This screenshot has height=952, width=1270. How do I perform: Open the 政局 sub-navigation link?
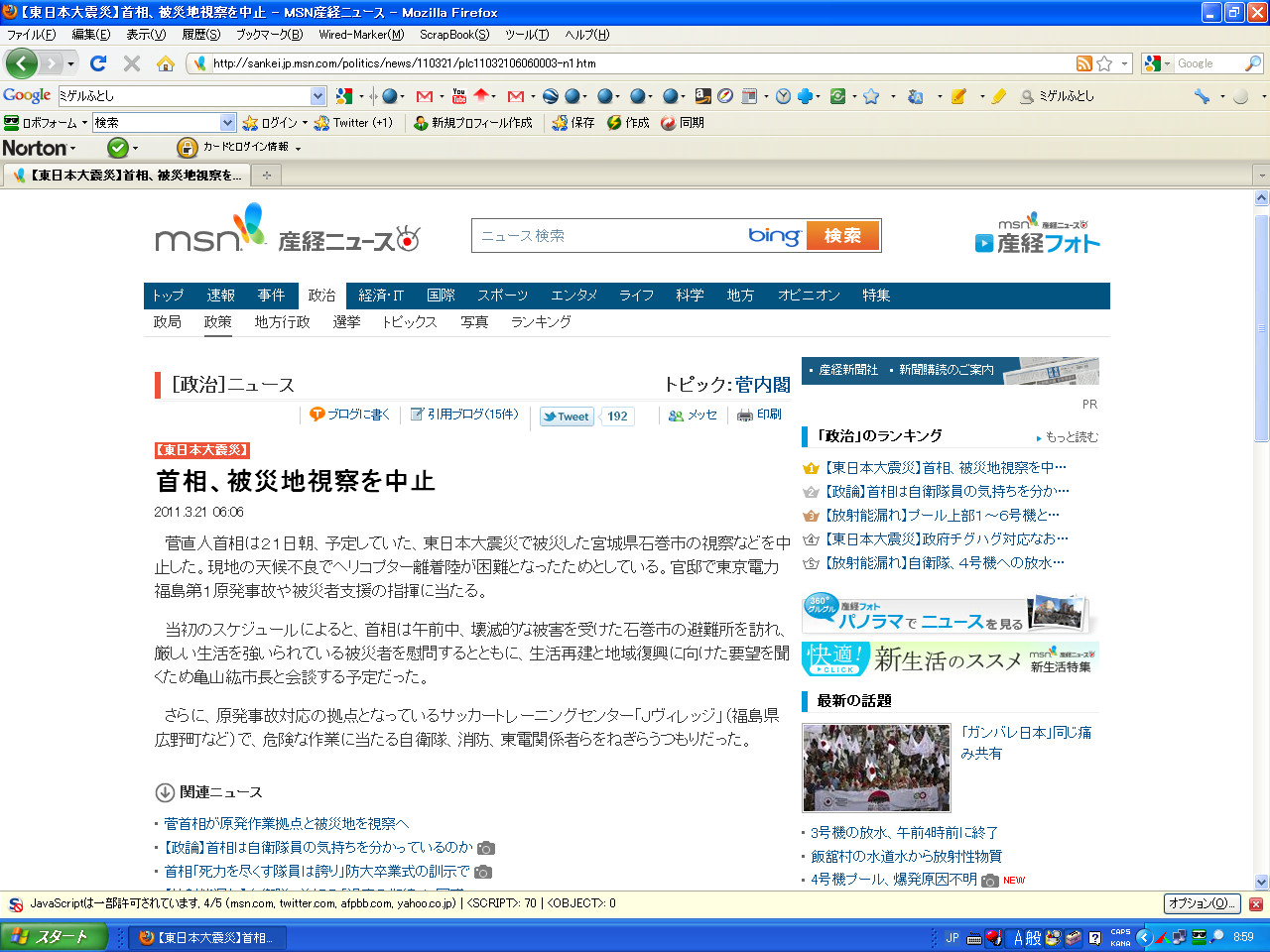point(168,322)
